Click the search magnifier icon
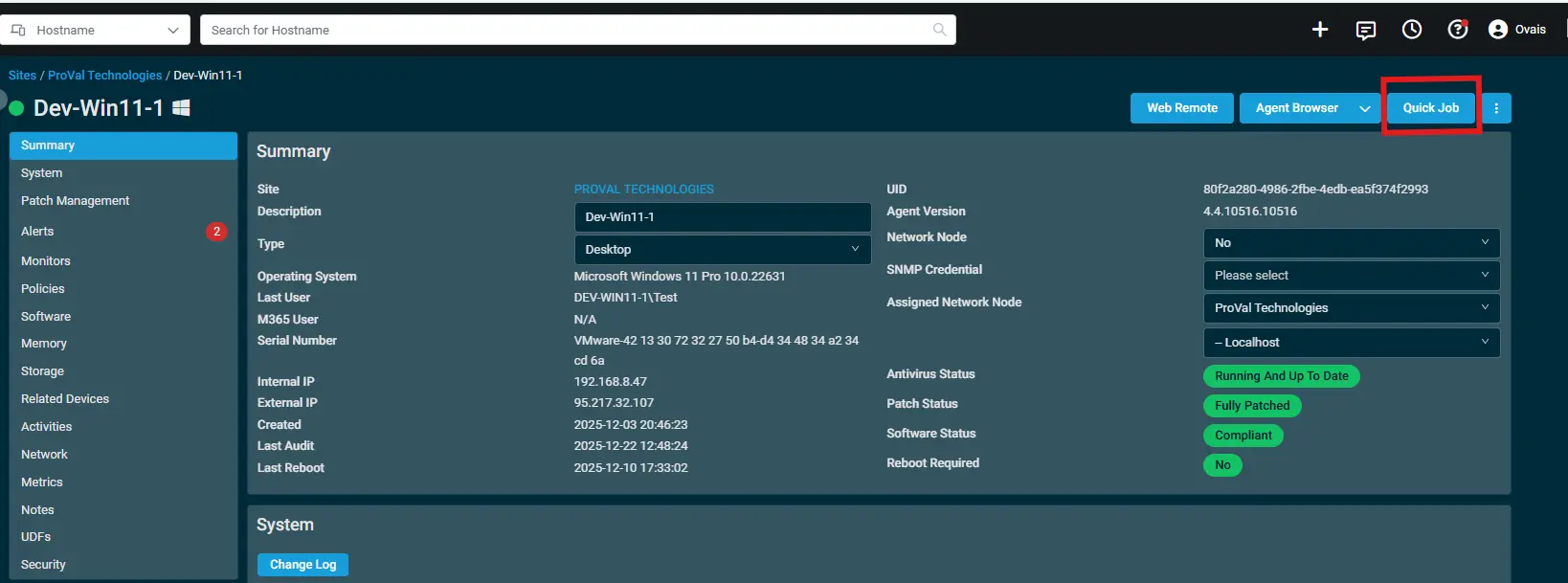The height and width of the screenshot is (583, 1568). (940, 30)
